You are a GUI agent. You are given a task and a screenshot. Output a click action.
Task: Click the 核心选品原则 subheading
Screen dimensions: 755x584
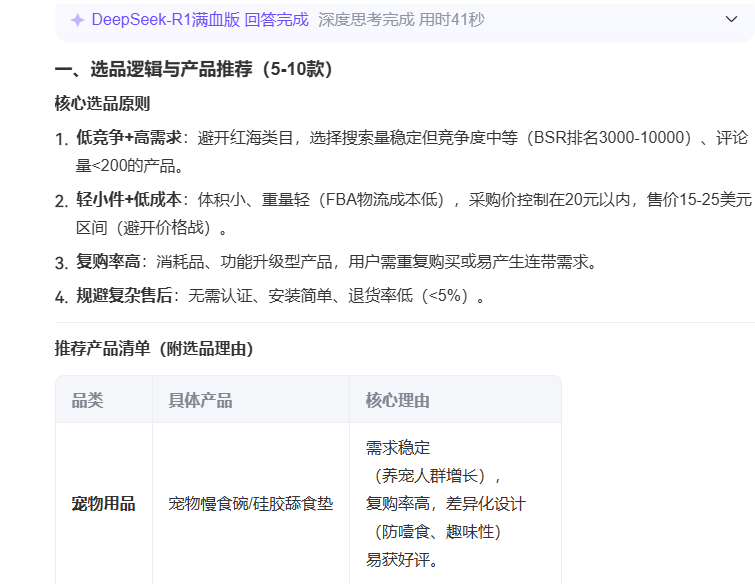click(102, 104)
